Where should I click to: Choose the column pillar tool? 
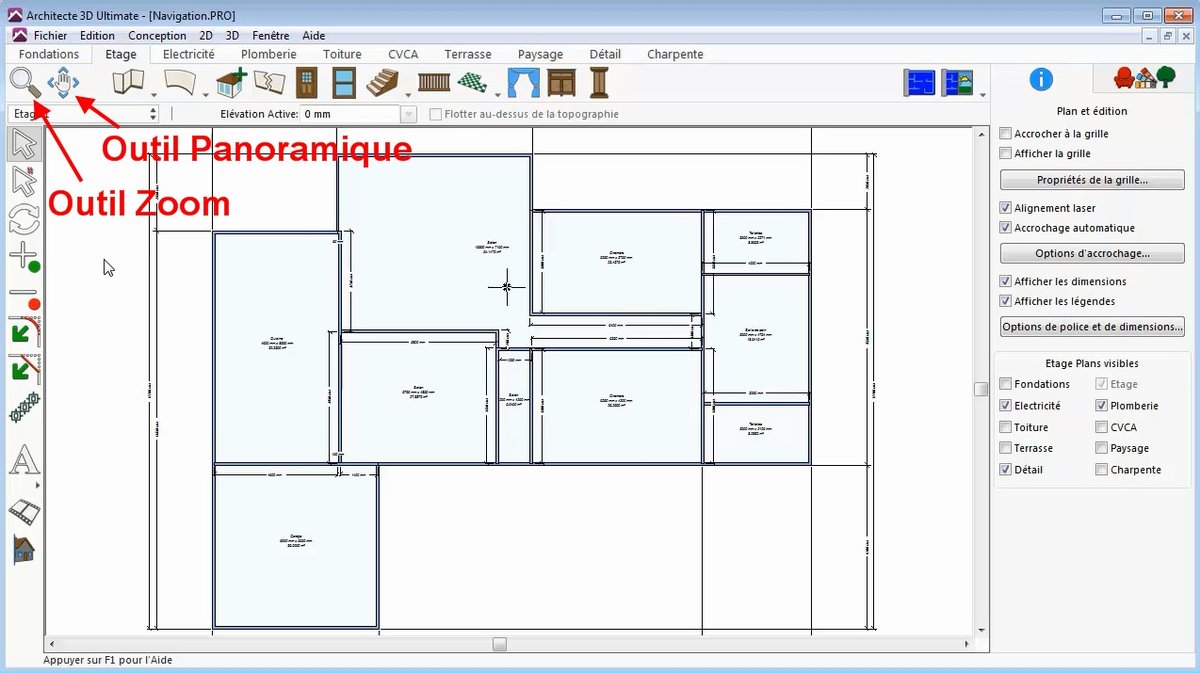point(599,82)
